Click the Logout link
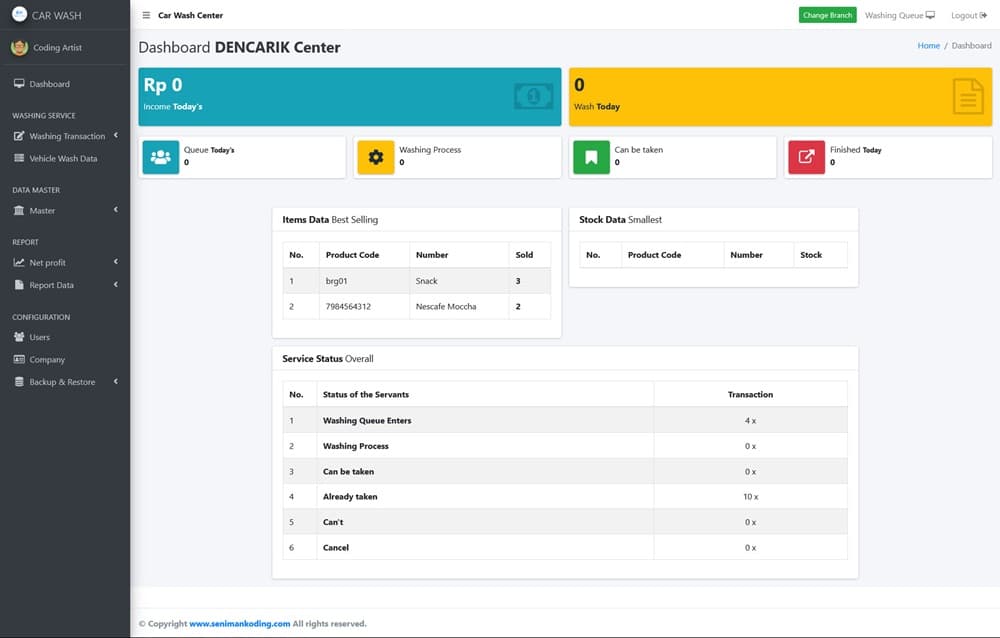Image resolution: width=1000 pixels, height=638 pixels. (x=968, y=15)
